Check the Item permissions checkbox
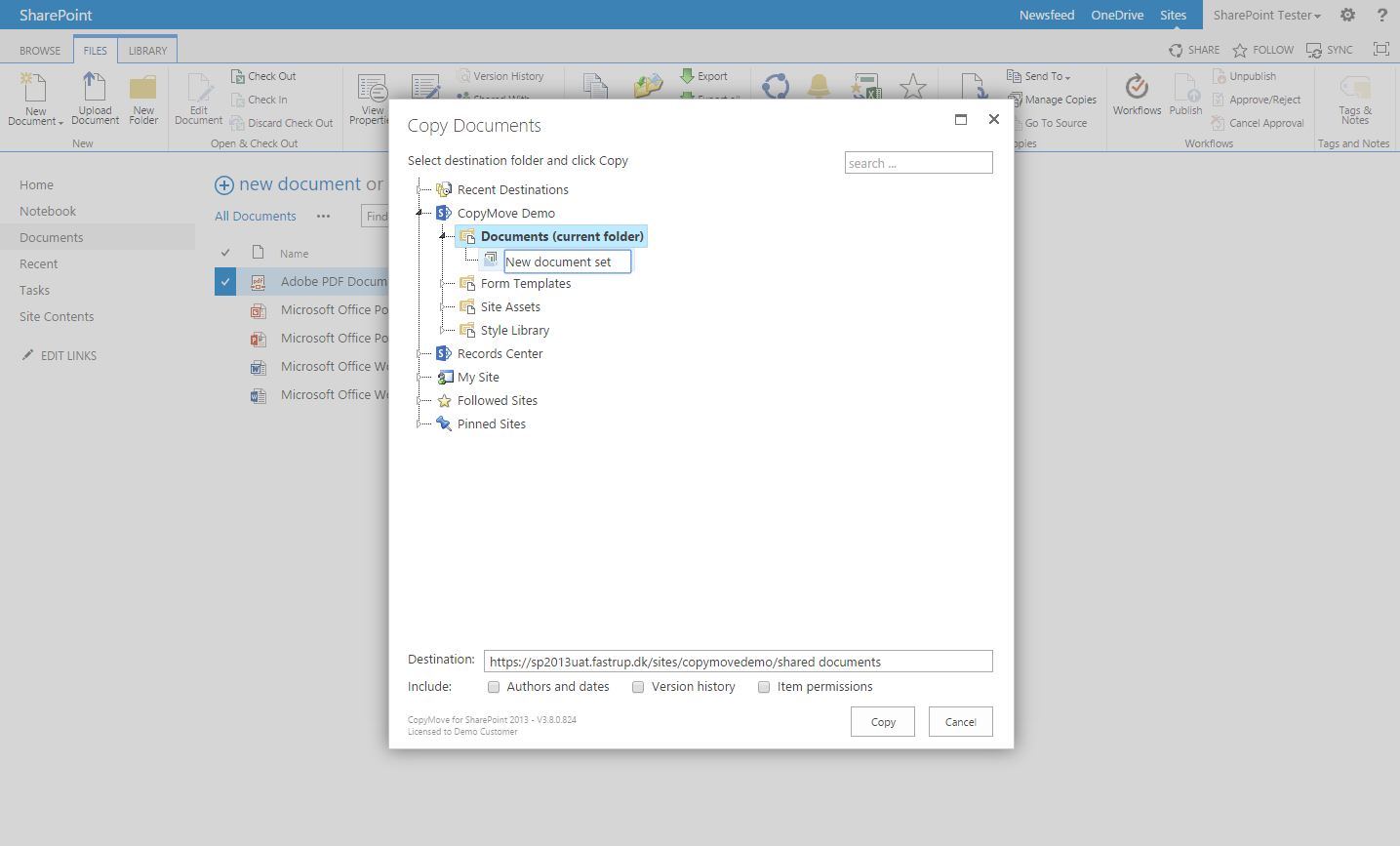1400x846 pixels. [x=764, y=687]
